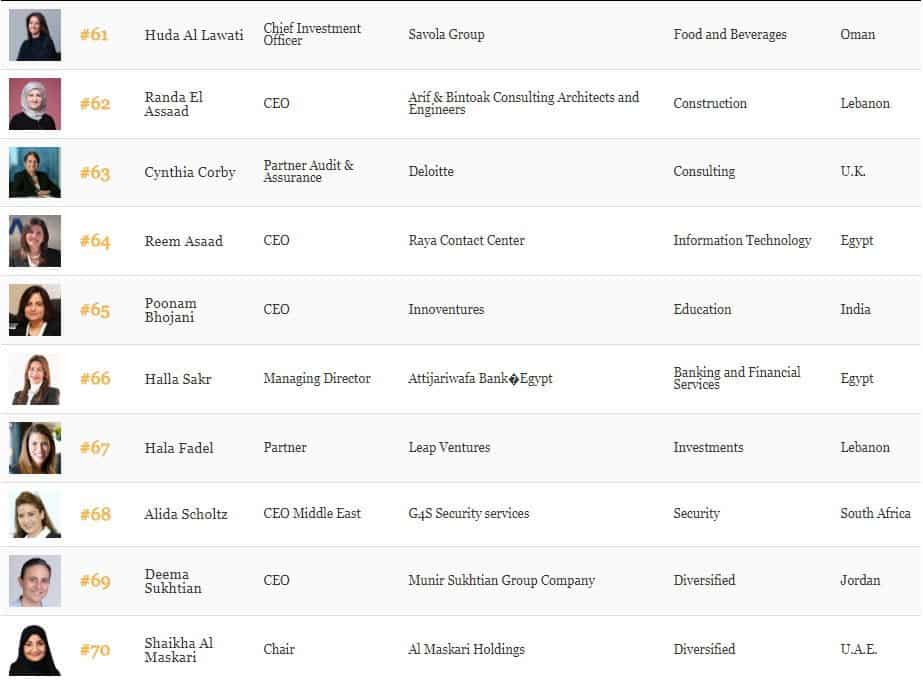923x681 pixels.
Task: Click Alida Scholtz's profile photo
Action: point(35,514)
